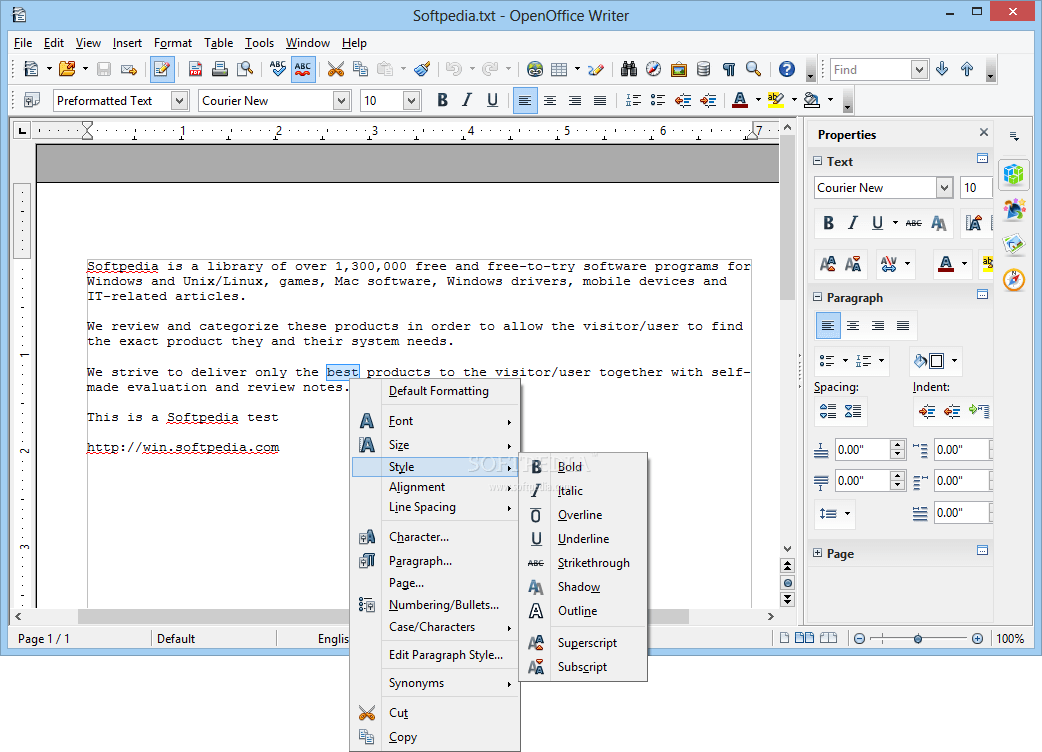Viewport: 1042px width, 752px height.
Task: Open the sidebar font name dropdown
Action: (944, 188)
